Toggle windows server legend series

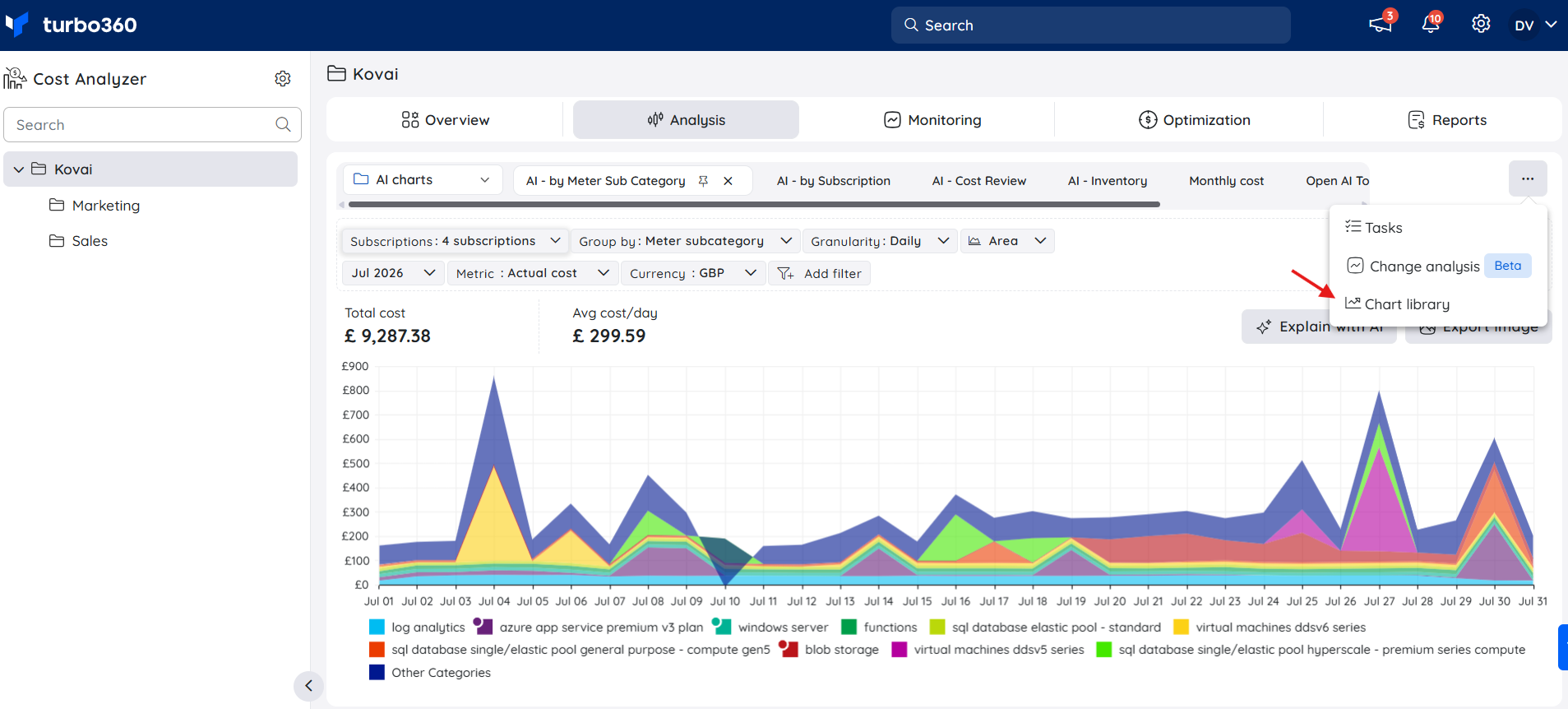click(x=770, y=627)
